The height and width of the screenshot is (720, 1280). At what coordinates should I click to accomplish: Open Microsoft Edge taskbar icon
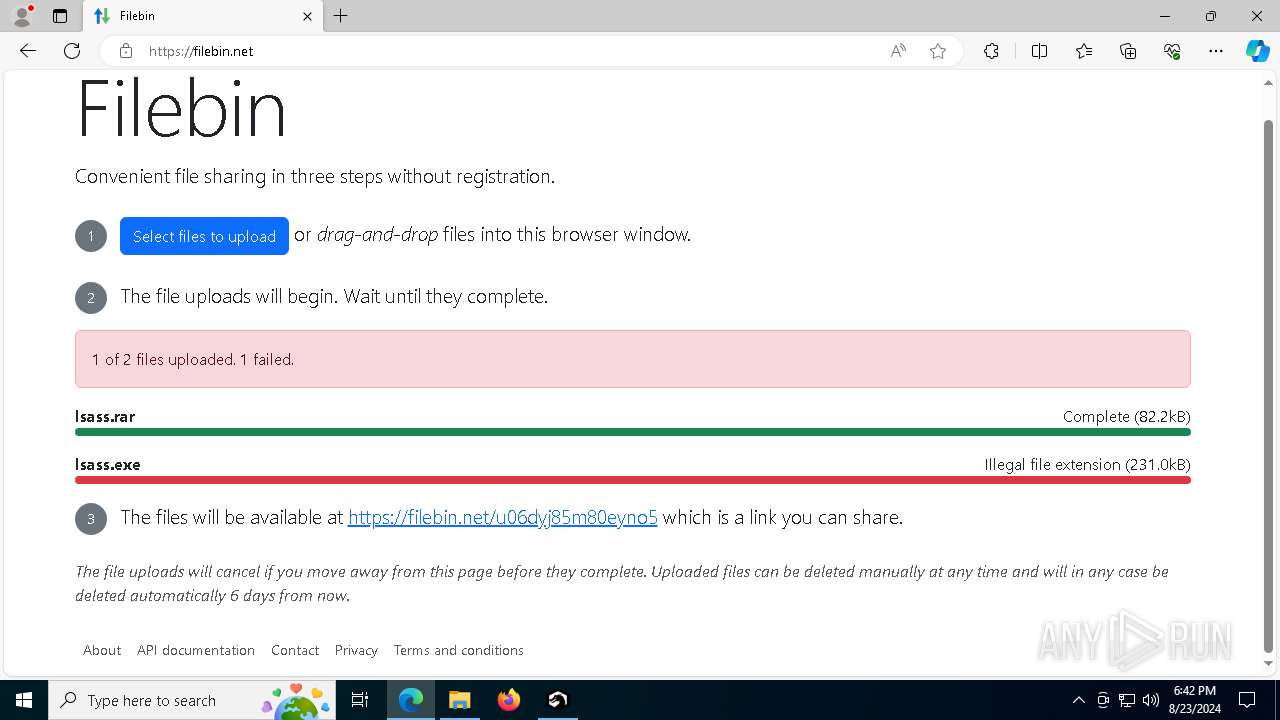click(411, 700)
